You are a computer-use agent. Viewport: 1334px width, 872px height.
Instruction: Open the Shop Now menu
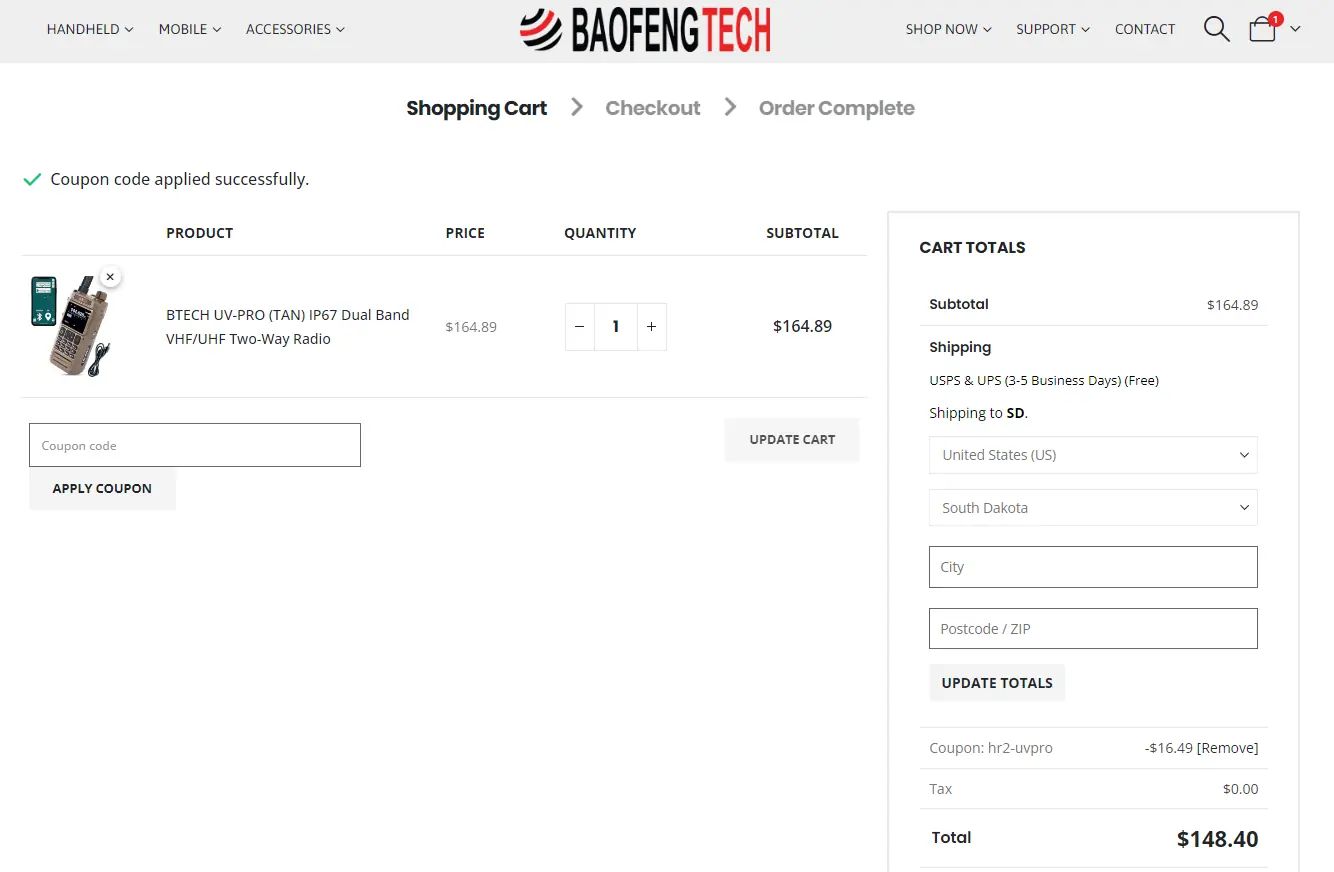click(948, 29)
